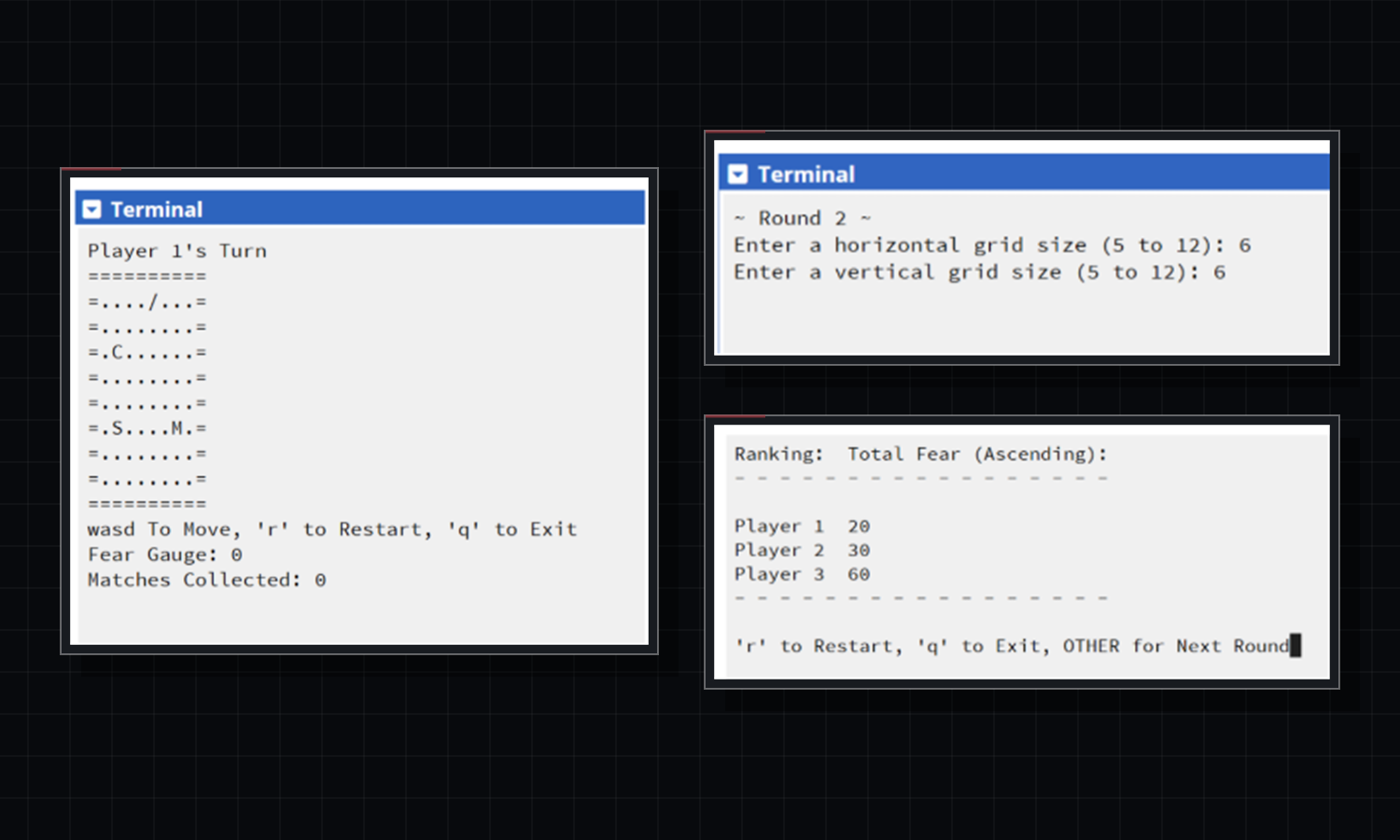
Task: Click the "Player 2 30" ranking row
Action: [x=802, y=551]
